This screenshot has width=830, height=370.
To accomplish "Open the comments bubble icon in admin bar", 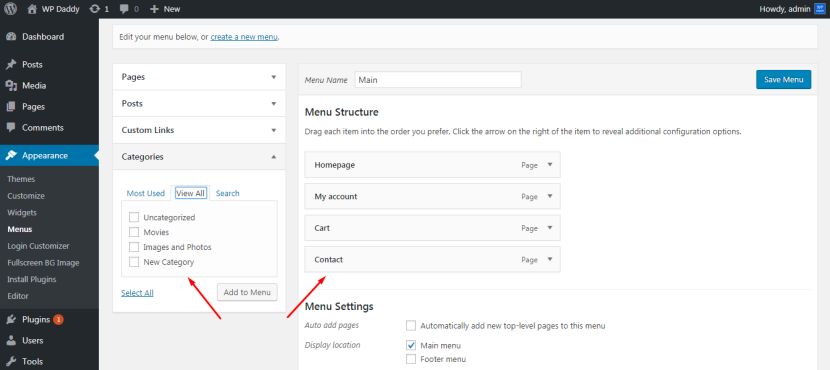I will point(124,9).
